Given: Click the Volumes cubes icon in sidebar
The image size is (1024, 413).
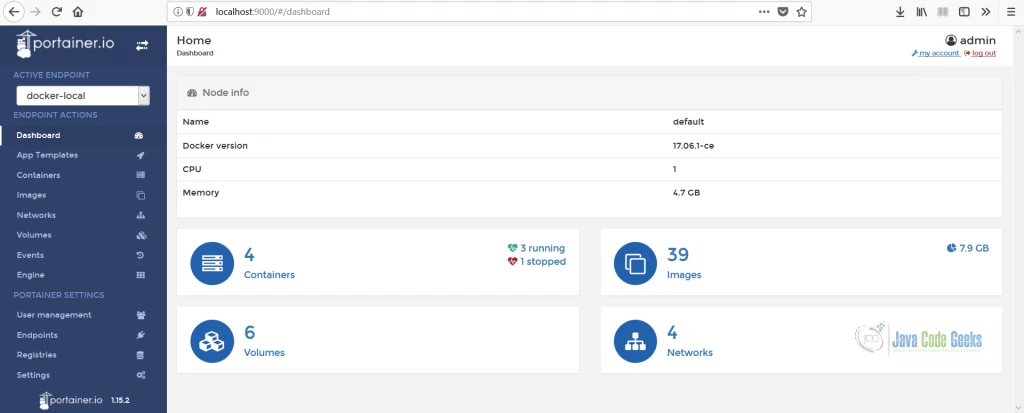Looking at the screenshot, I should coord(140,235).
